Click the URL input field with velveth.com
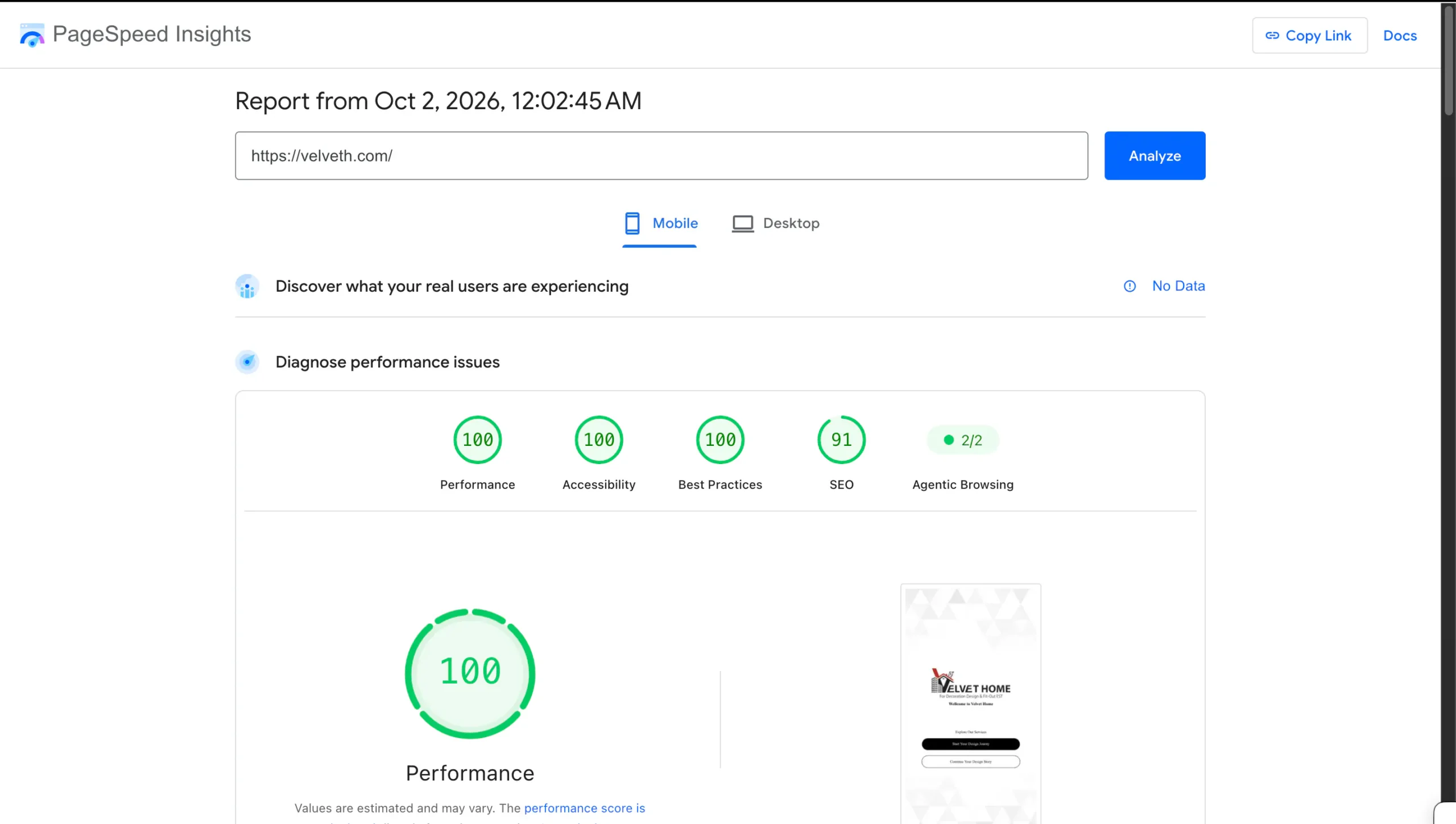The width and height of the screenshot is (1456, 824). pos(661,156)
